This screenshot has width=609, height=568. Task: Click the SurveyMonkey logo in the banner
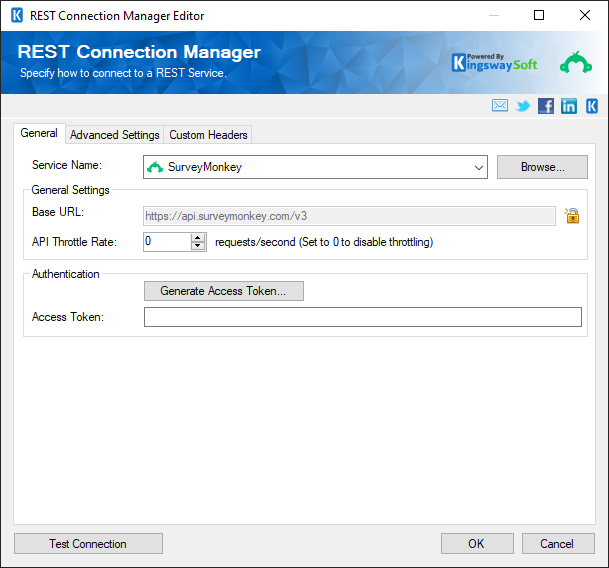[576, 63]
